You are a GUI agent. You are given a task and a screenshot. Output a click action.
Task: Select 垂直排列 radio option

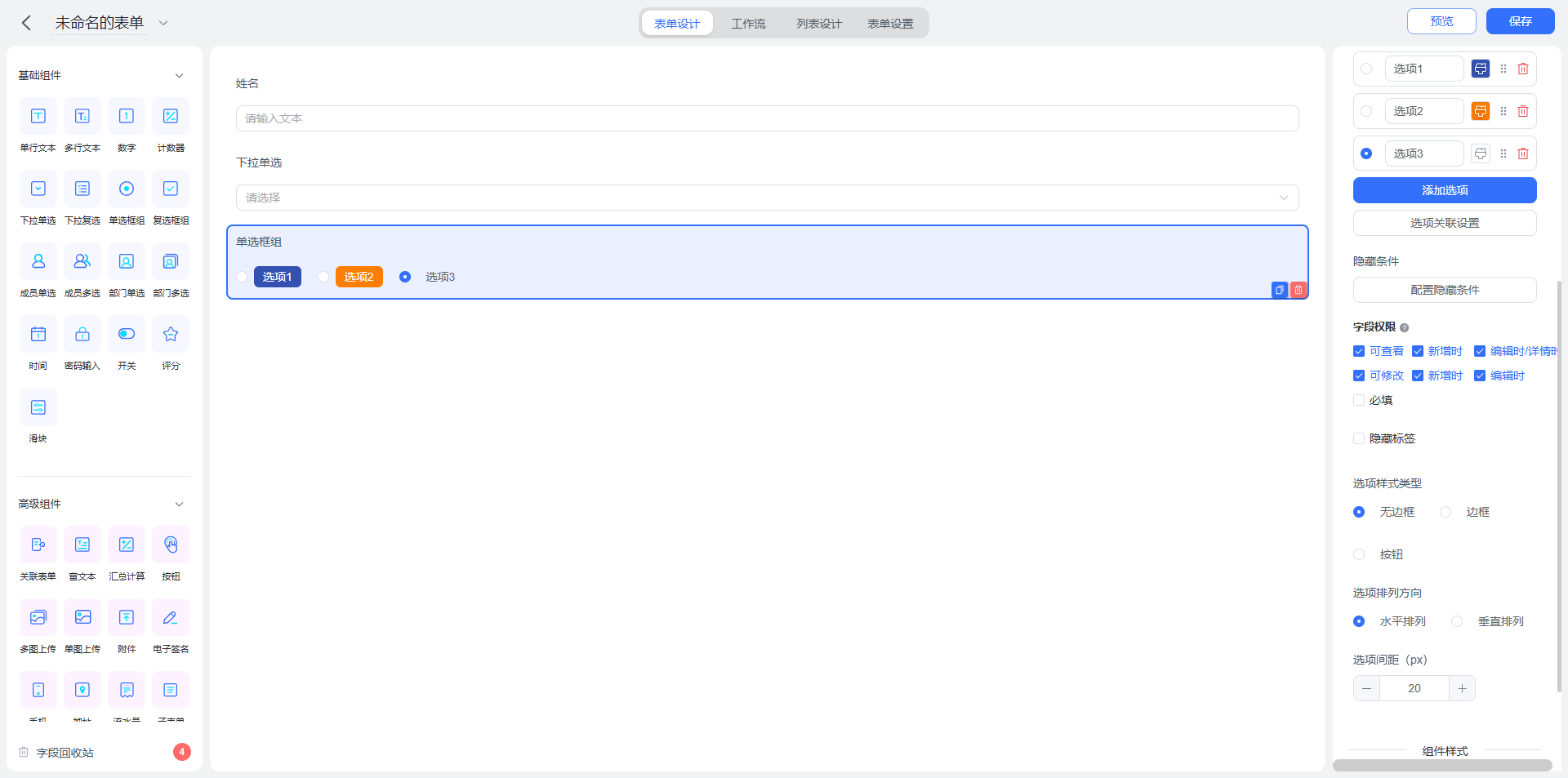(1457, 621)
